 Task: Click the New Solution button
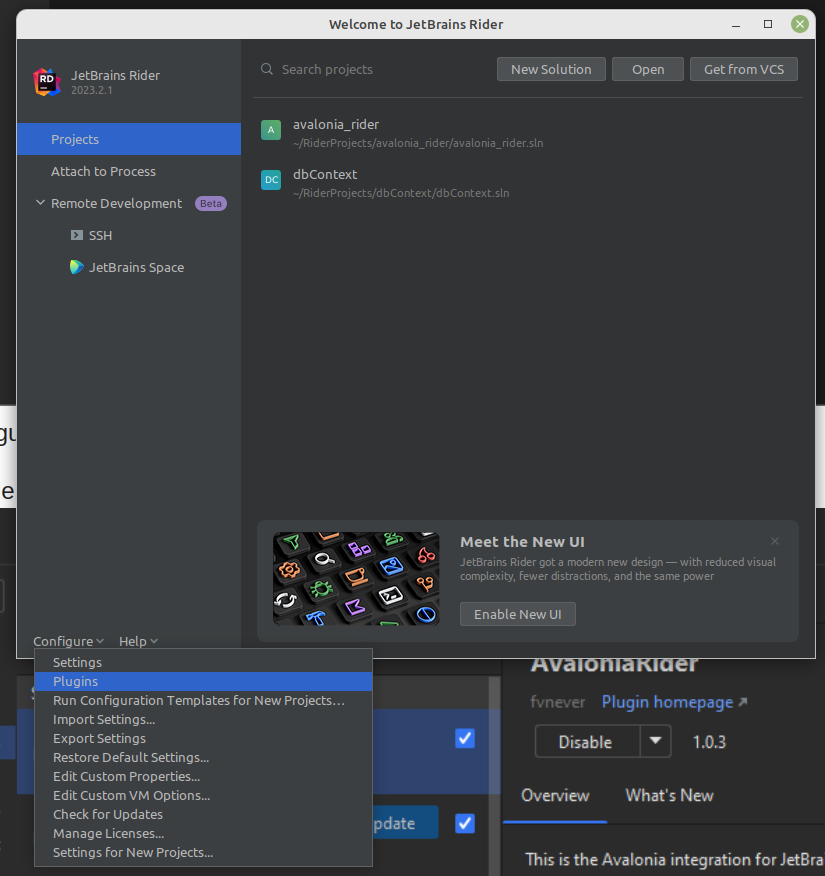pyautogui.click(x=551, y=69)
